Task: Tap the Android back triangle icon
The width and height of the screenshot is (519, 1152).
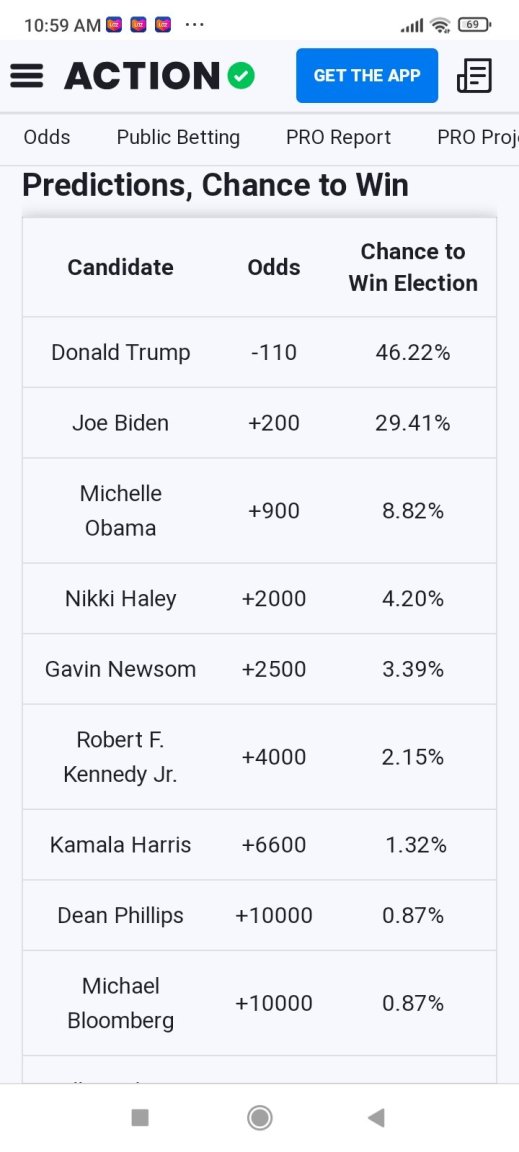Action: (x=376, y=1117)
